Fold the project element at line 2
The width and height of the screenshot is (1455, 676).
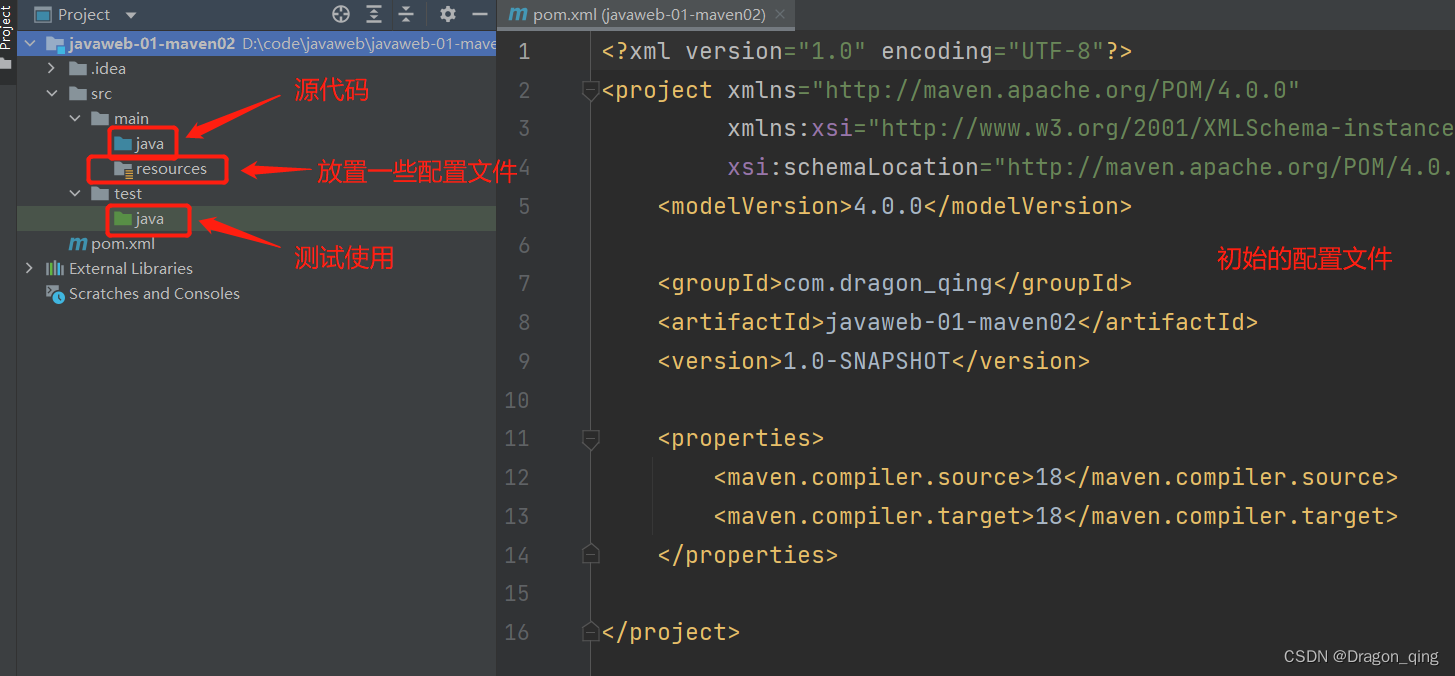591,90
